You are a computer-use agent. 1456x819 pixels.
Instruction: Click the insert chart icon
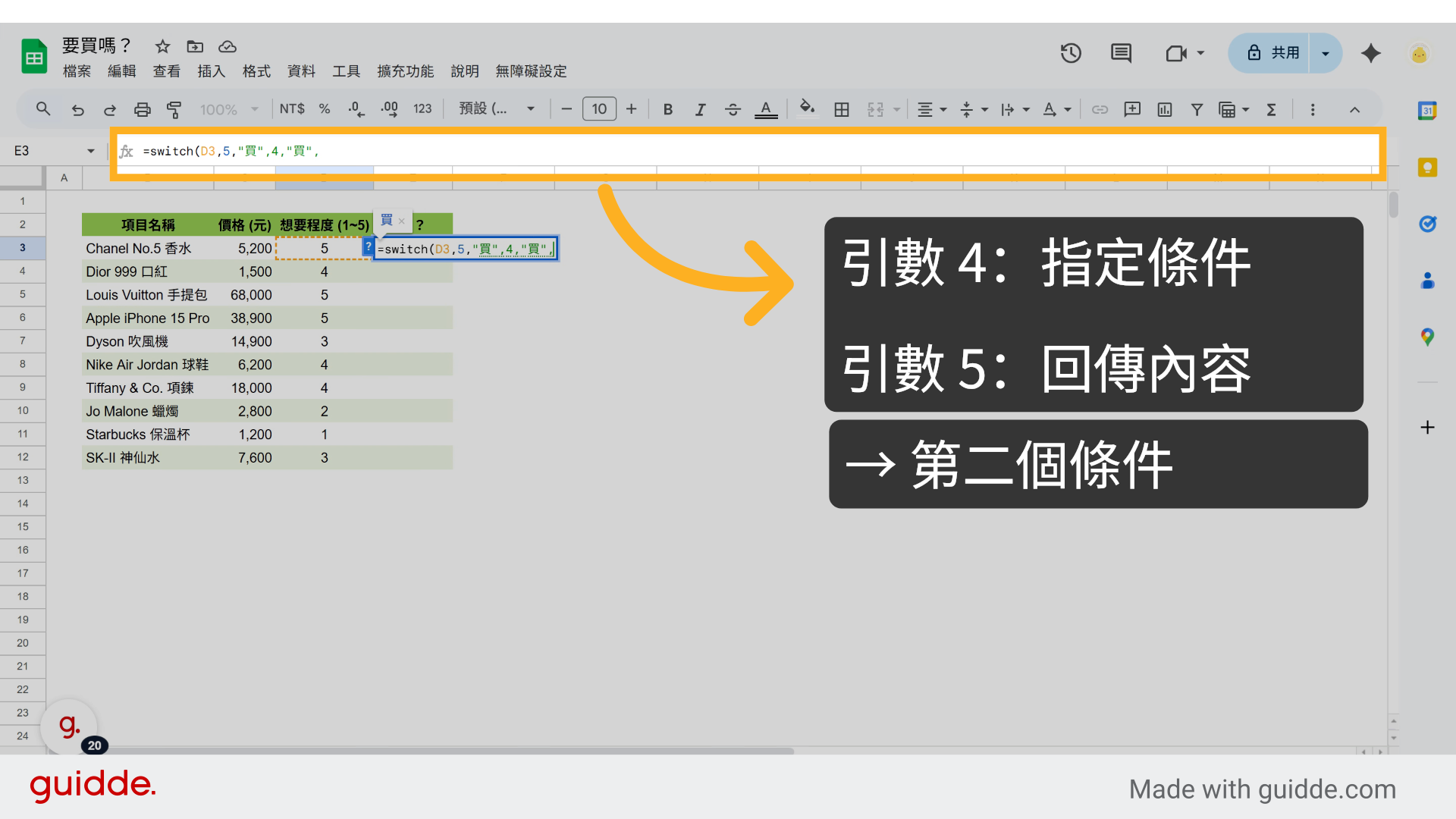click(x=1165, y=109)
